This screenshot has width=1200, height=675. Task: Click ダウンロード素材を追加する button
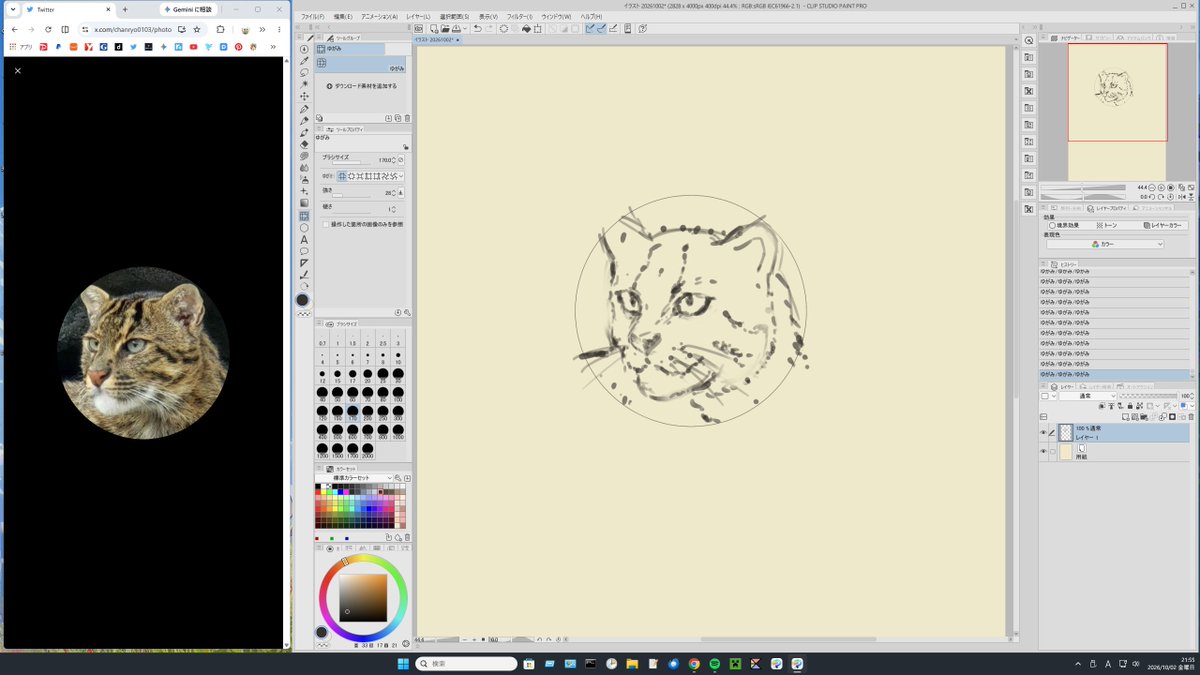(362, 86)
